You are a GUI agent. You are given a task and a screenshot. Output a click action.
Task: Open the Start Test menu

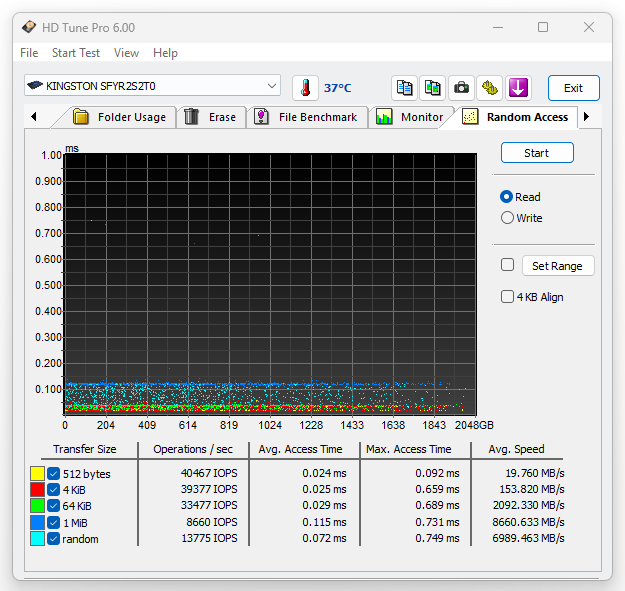[x=76, y=53]
